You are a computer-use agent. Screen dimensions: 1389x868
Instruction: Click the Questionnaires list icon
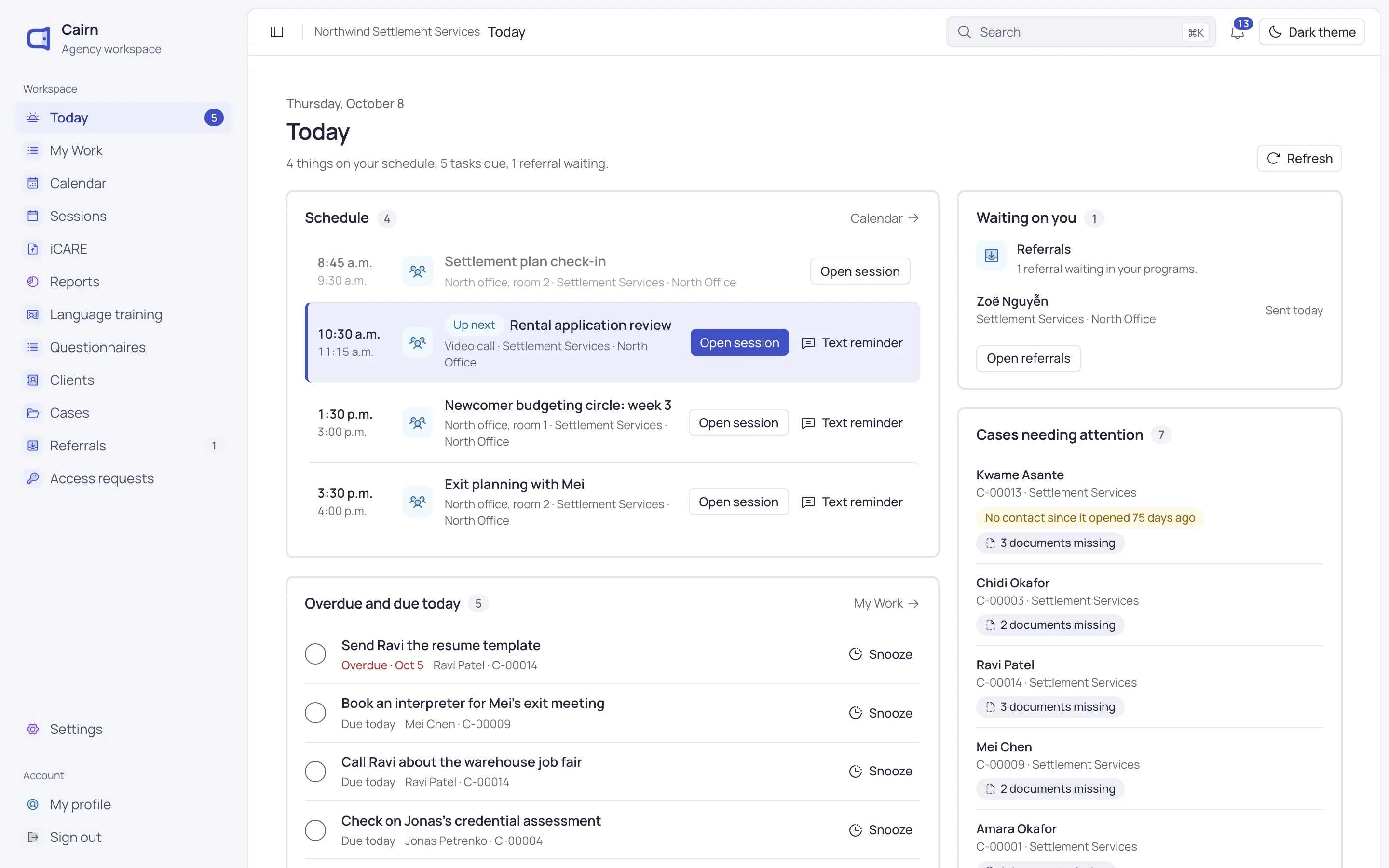[x=33, y=347]
